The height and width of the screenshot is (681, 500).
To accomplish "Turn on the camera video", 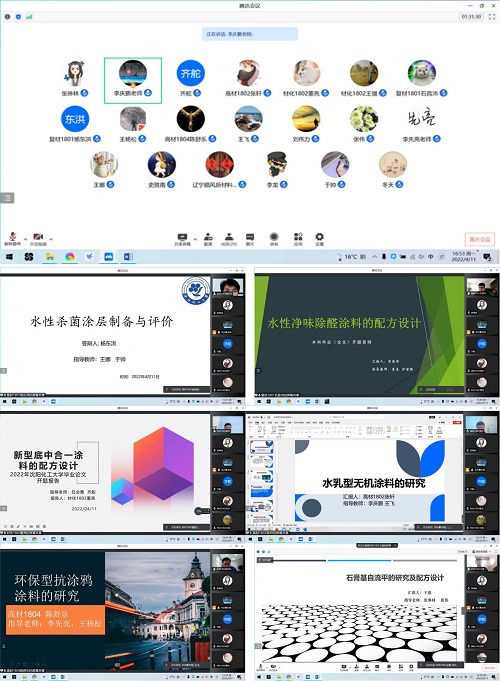I will pos(38,238).
